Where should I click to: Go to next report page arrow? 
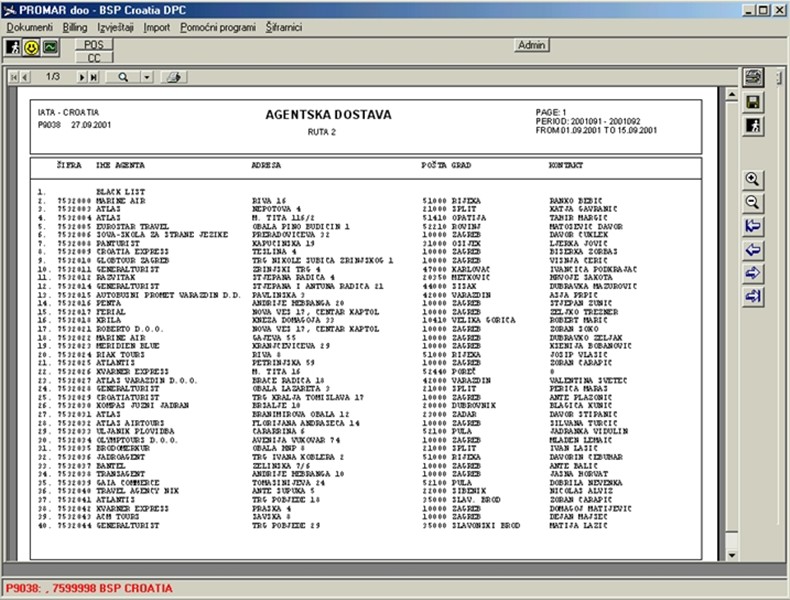(82, 77)
